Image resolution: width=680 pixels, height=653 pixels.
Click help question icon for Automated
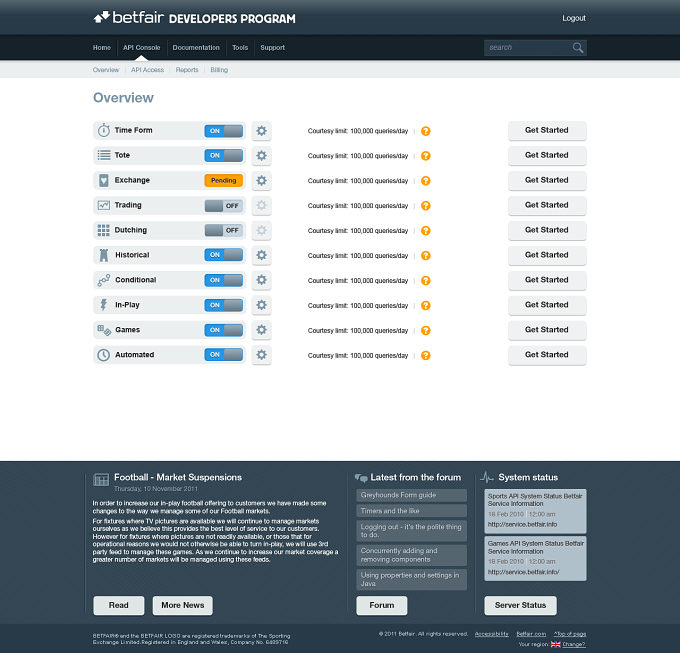[426, 355]
